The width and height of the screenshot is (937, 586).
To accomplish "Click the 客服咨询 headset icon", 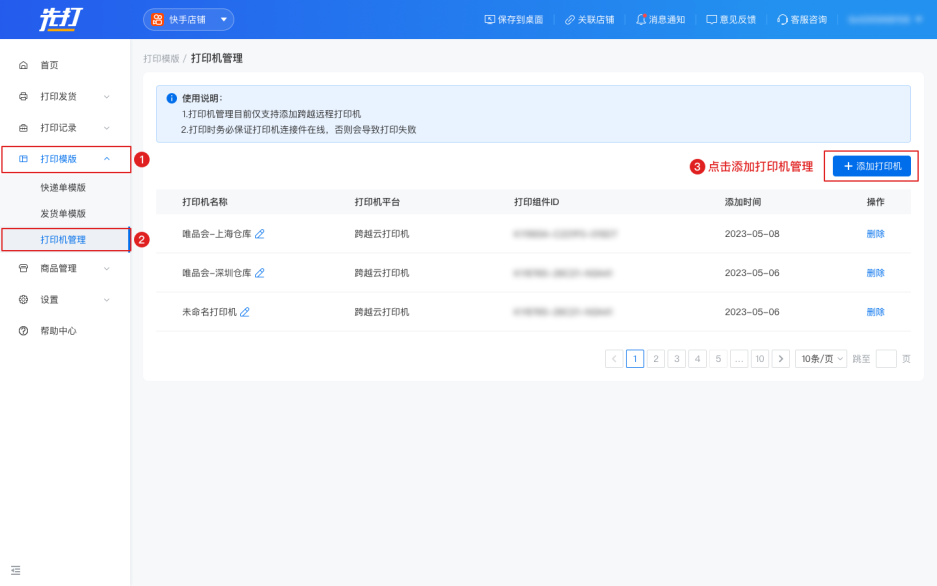I will tap(783, 19).
